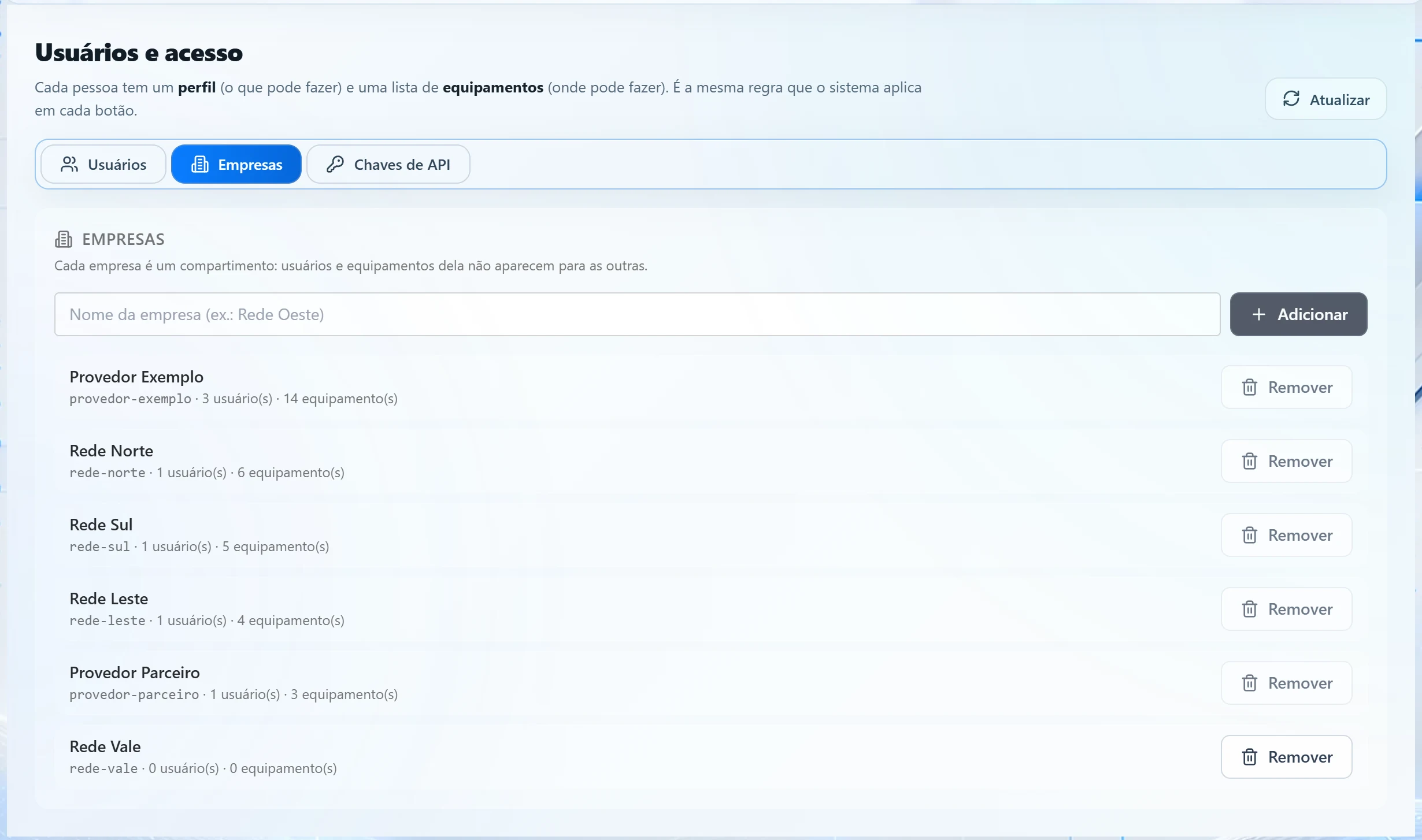Remove the Rede Vale company
The image size is (1422, 840).
click(x=1286, y=757)
